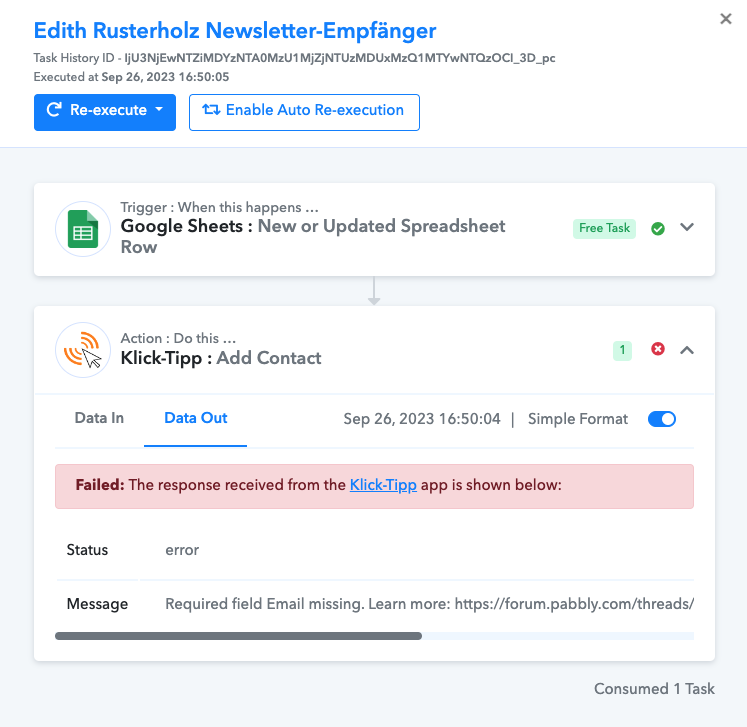Toggle the Simple Format switch

point(662,419)
